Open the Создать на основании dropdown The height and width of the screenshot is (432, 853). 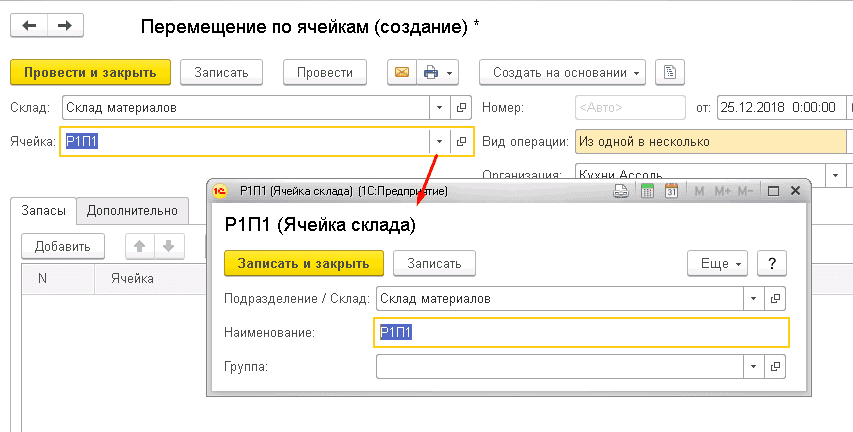coord(562,72)
